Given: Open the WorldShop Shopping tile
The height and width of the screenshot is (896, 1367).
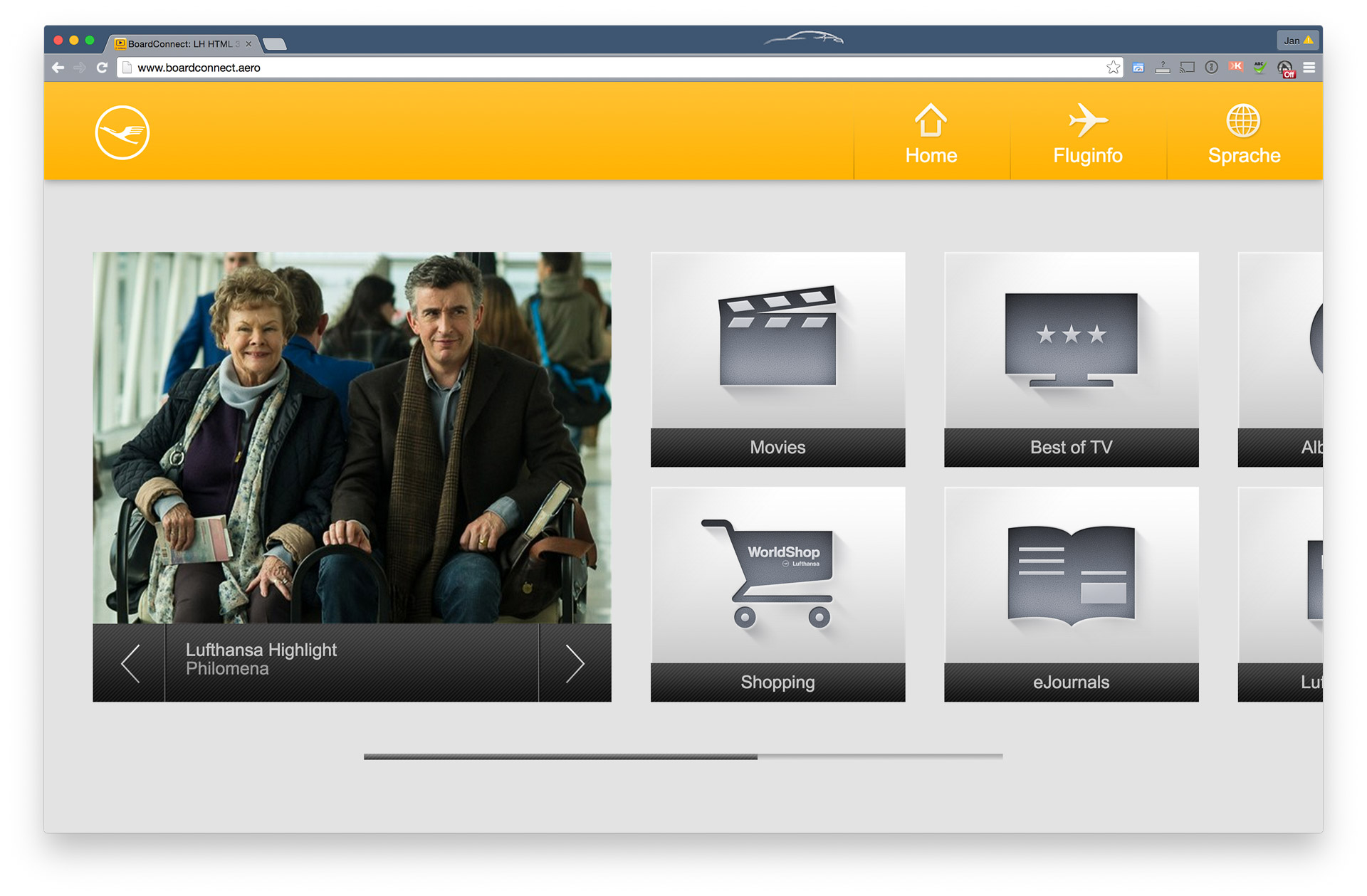Looking at the screenshot, I should [777, 594].
